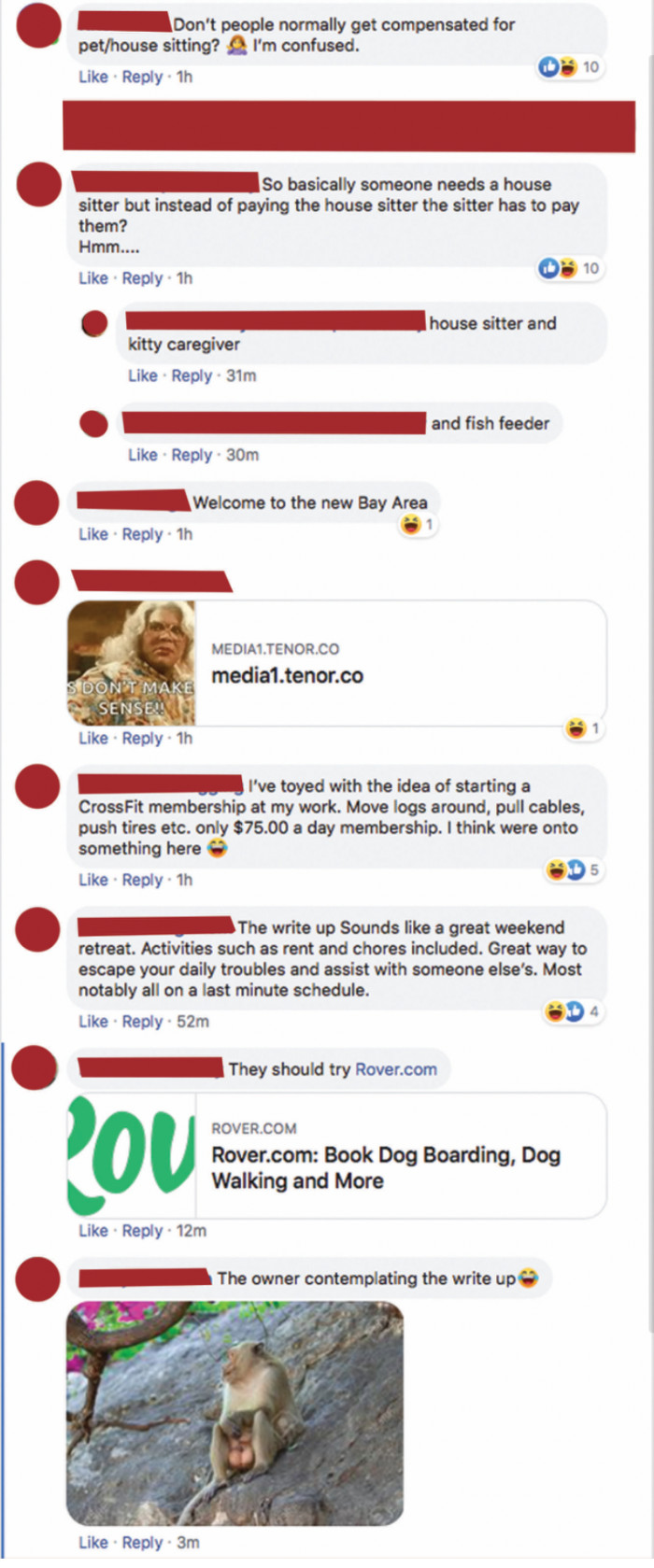Open the Rover.com hyperlink in comment text

(x=396, y=1069)
